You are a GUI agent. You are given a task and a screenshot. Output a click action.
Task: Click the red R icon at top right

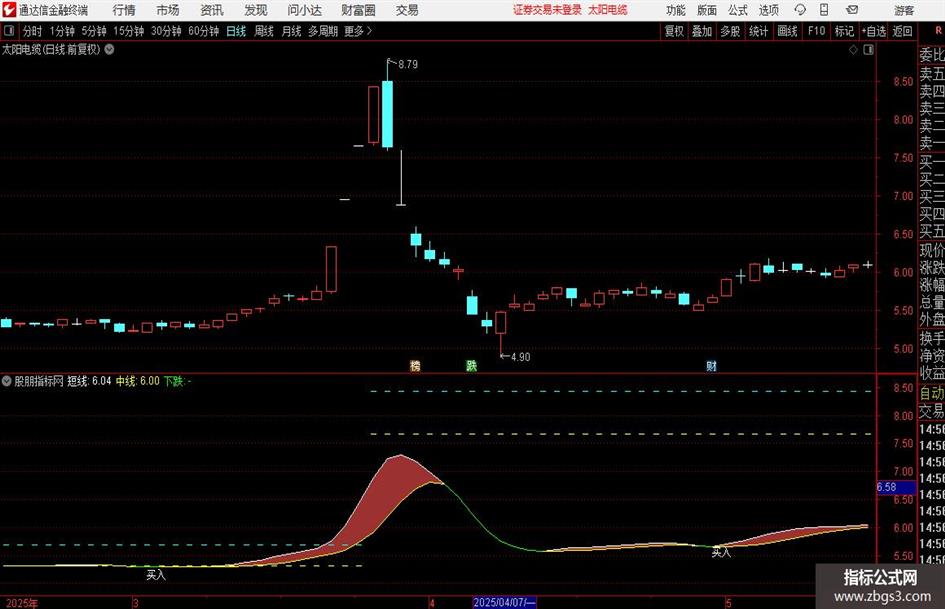click(x=938, y=31)
